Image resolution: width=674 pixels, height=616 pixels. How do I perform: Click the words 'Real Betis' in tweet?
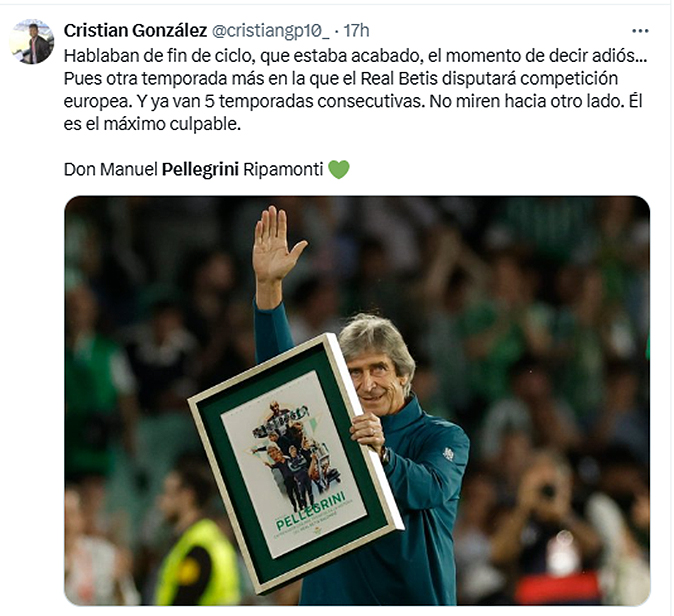399,79
